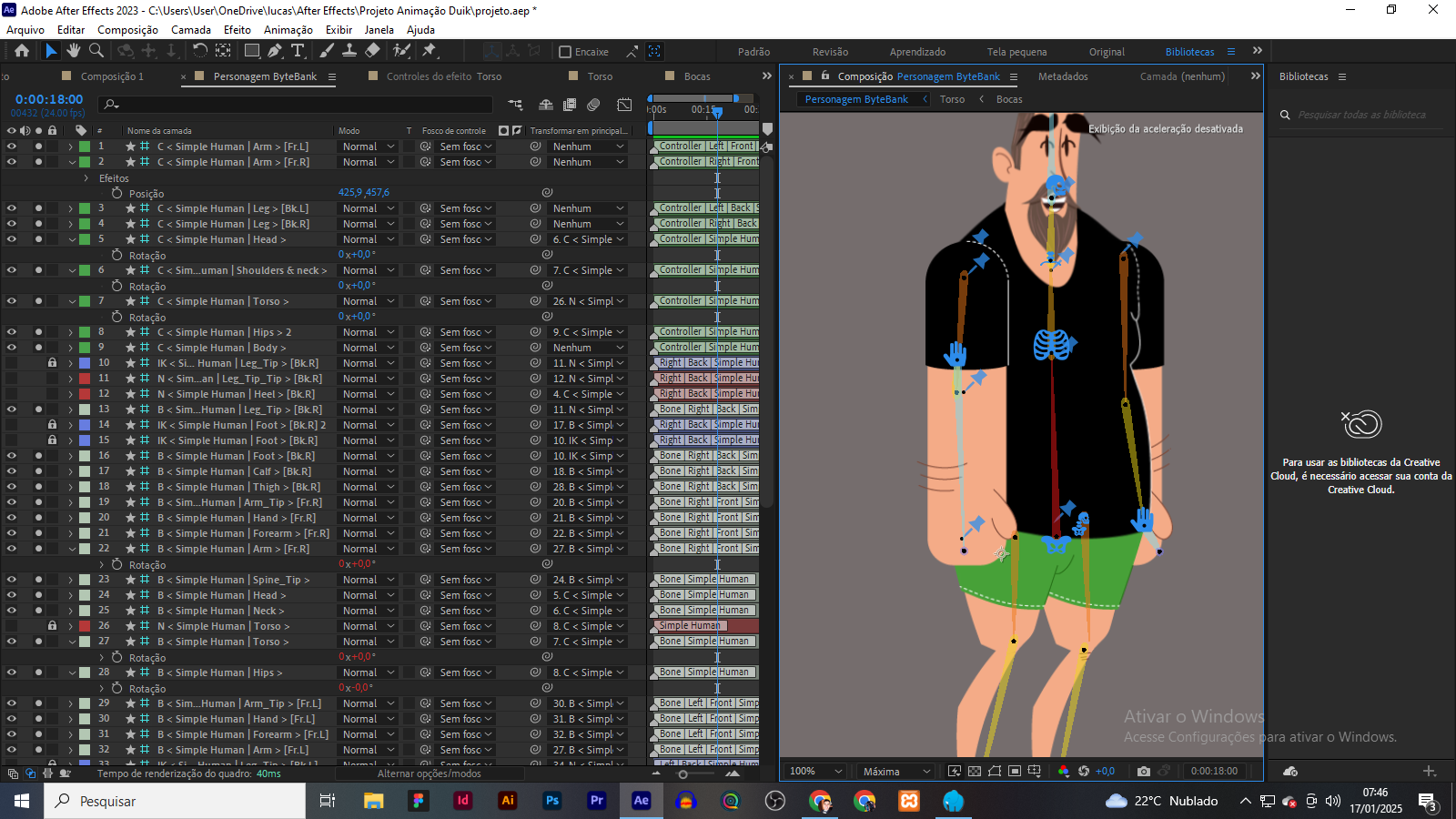Image resolution: width=1456 pixels, height=819 pixels.
Task: Open the Animação menu
Action: pyautogui.click(x=288, y=30)
